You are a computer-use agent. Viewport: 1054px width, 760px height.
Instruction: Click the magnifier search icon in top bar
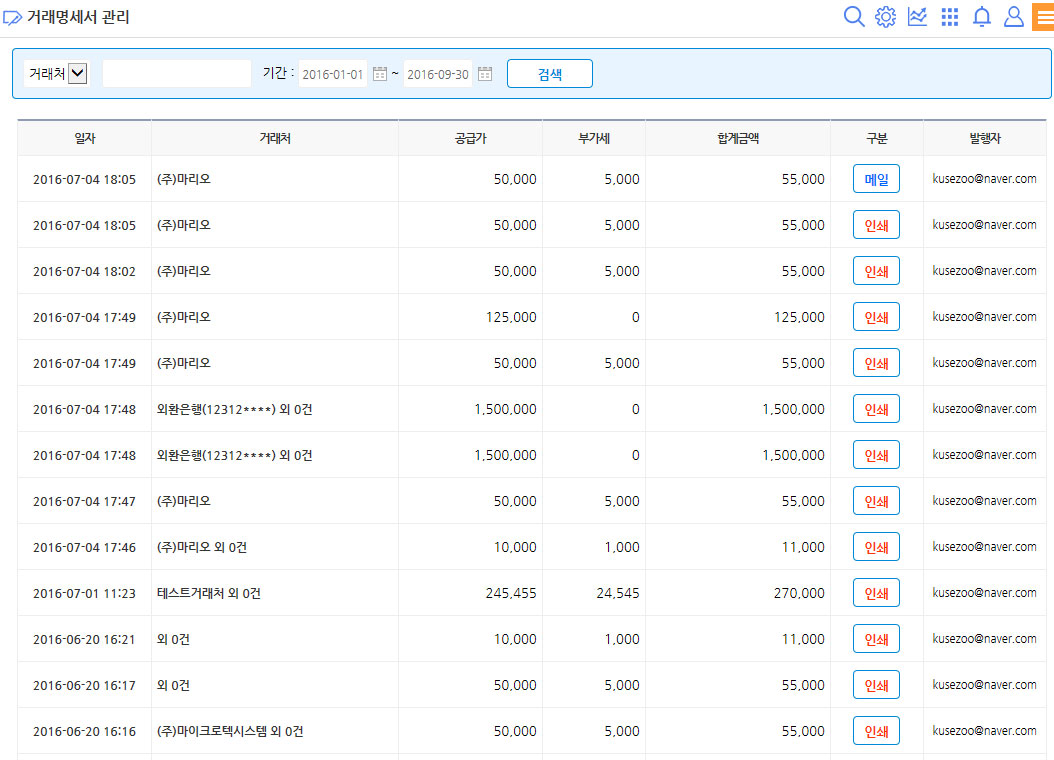coord(854,16)
